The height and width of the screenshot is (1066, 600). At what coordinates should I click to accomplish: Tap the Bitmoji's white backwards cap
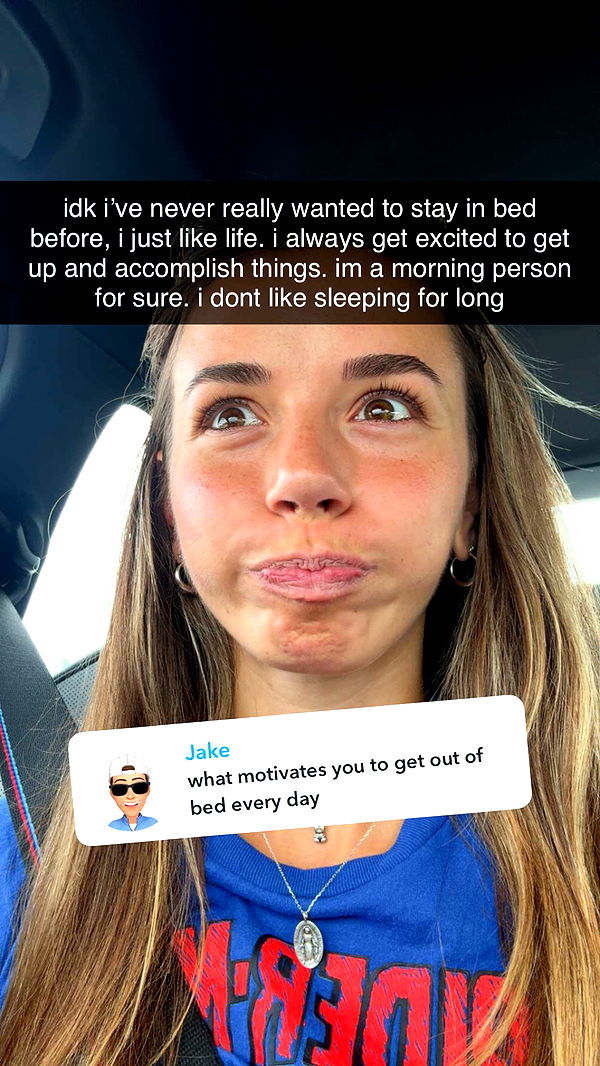126,766
